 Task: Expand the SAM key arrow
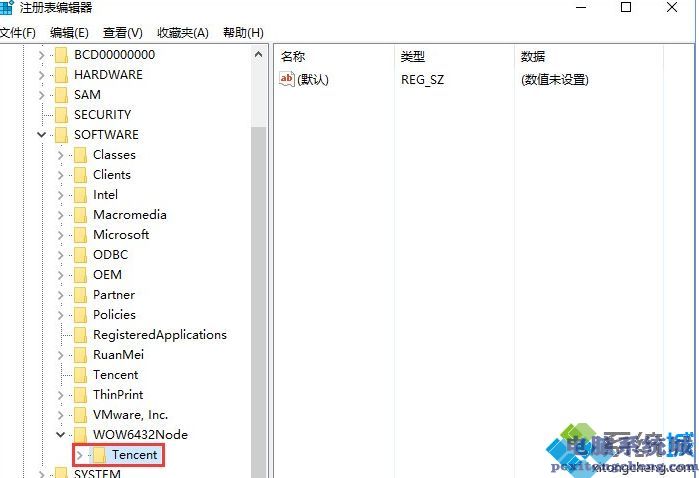[41, 95]
